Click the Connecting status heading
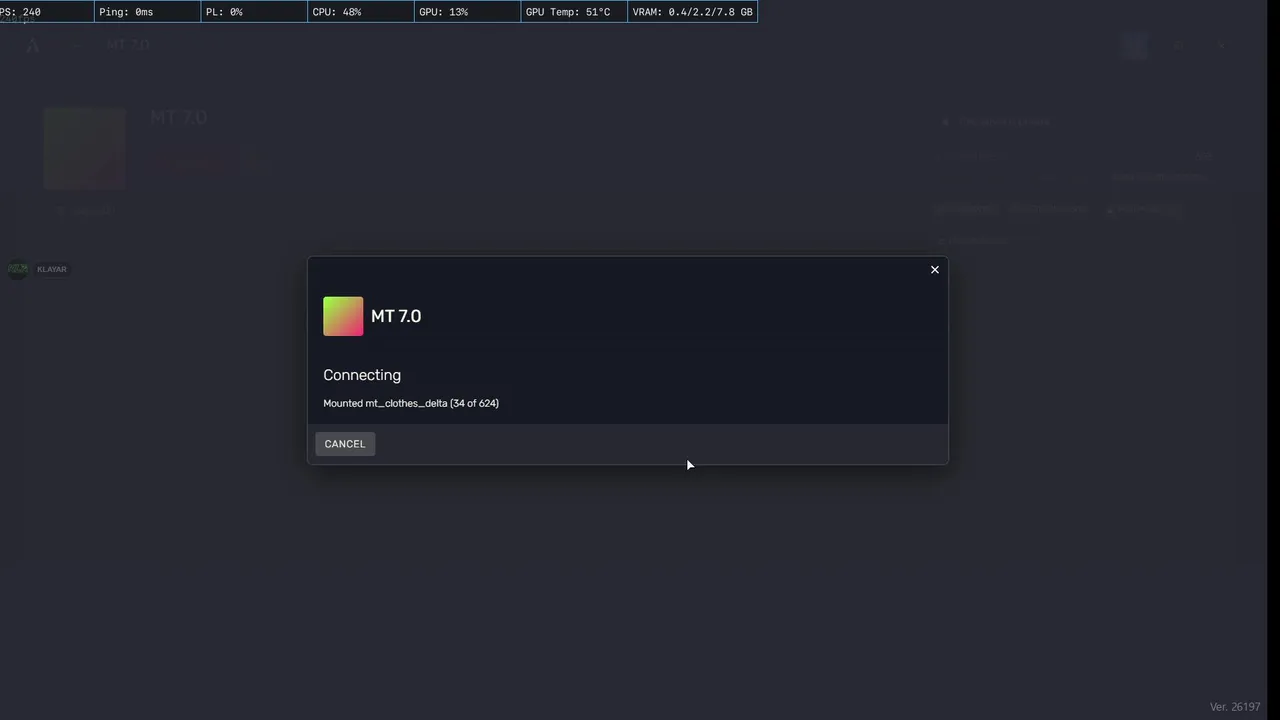1280x720 pixels. (x=362, y=375)
